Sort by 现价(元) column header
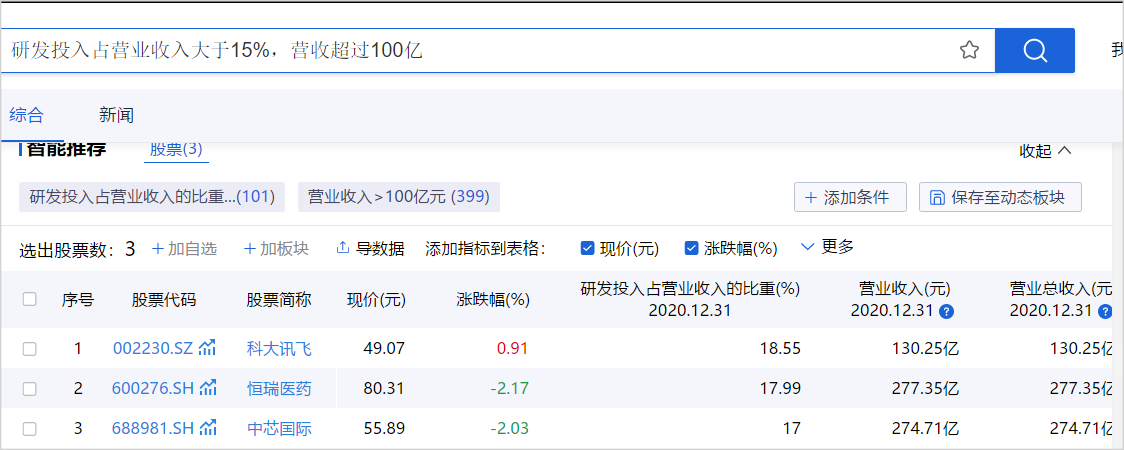This screenshot has width=1124, height=450. tap(376, 300)
